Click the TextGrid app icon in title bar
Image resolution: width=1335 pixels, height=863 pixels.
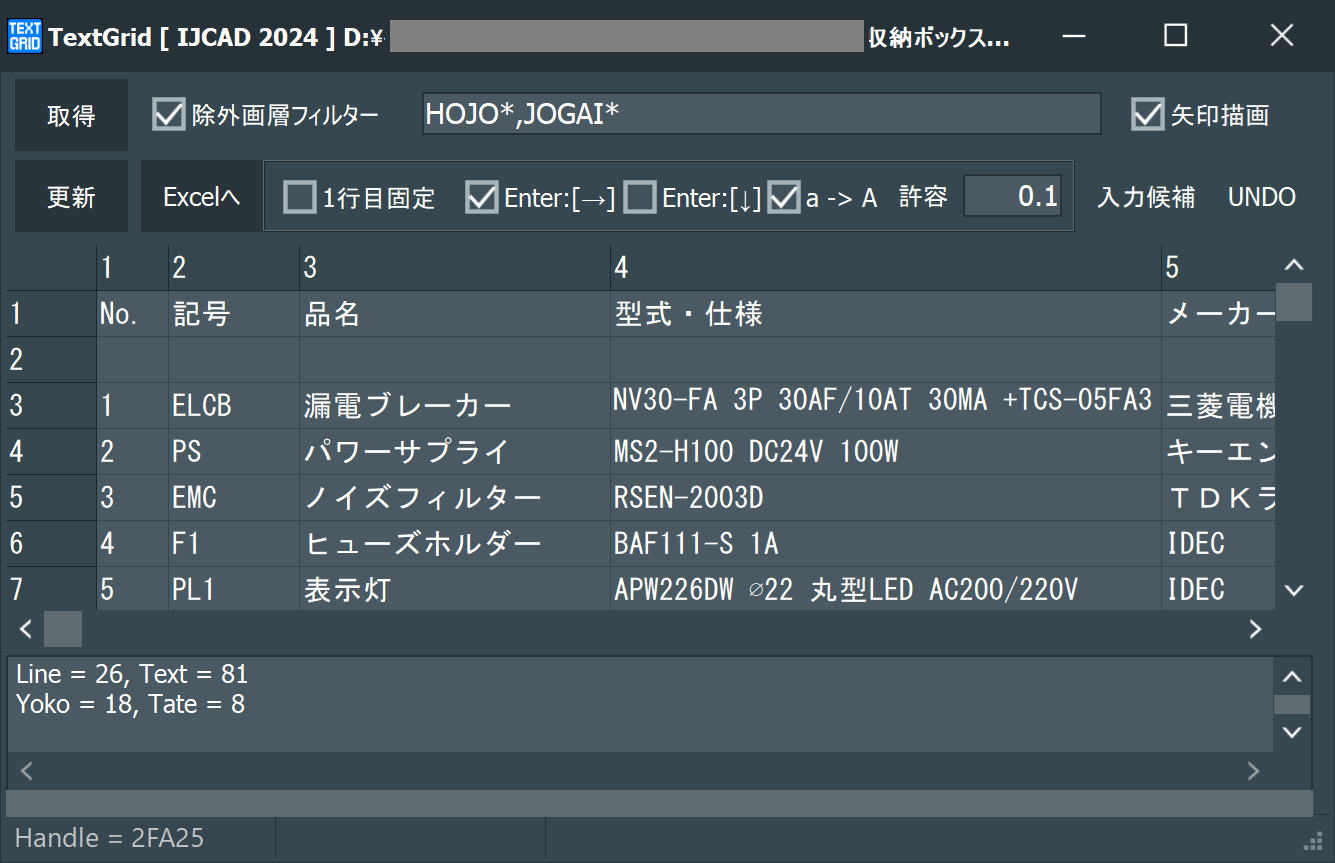tap(24, 37)
